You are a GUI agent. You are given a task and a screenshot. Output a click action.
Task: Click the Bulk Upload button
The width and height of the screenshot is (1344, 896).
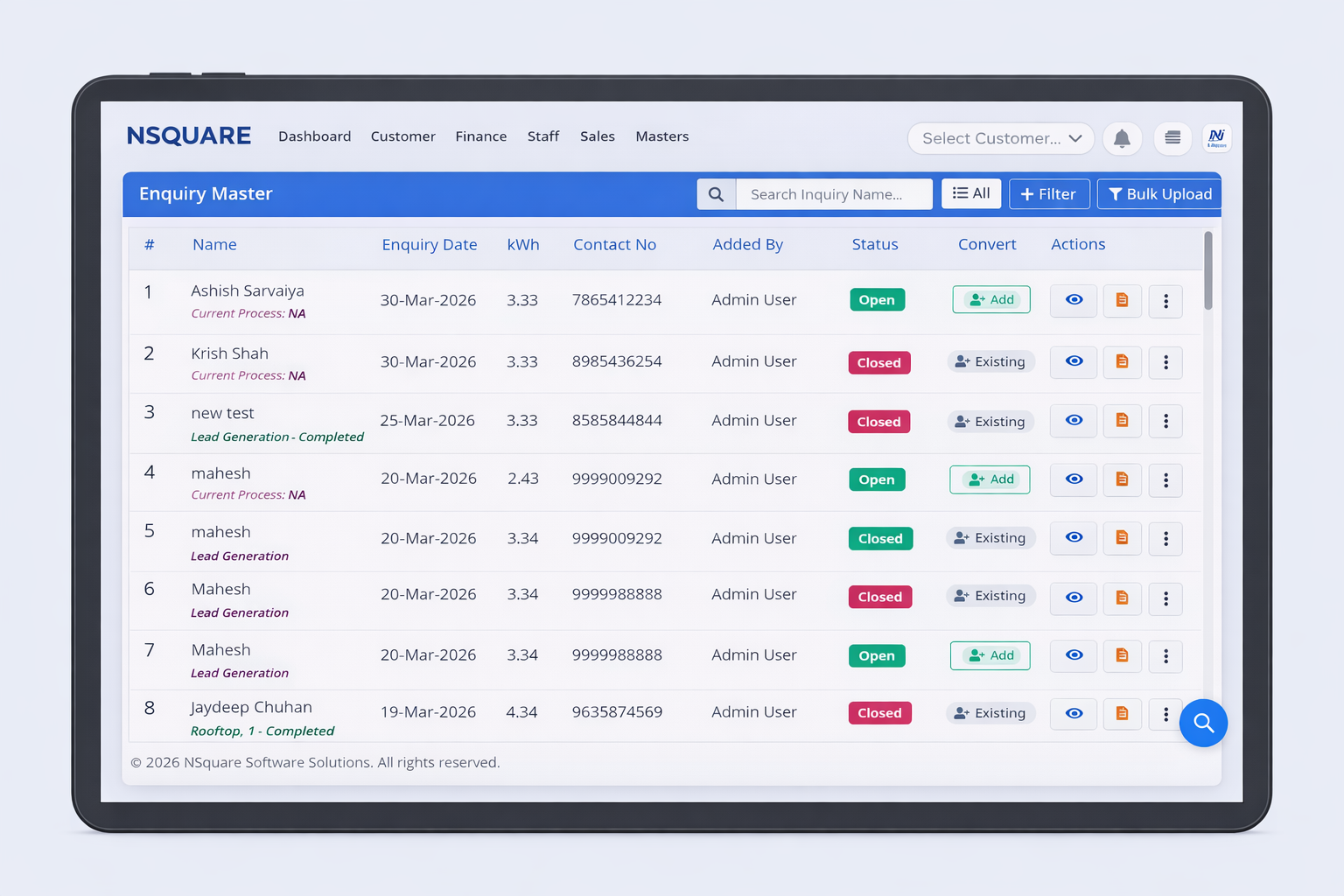tap(1158, 193)
